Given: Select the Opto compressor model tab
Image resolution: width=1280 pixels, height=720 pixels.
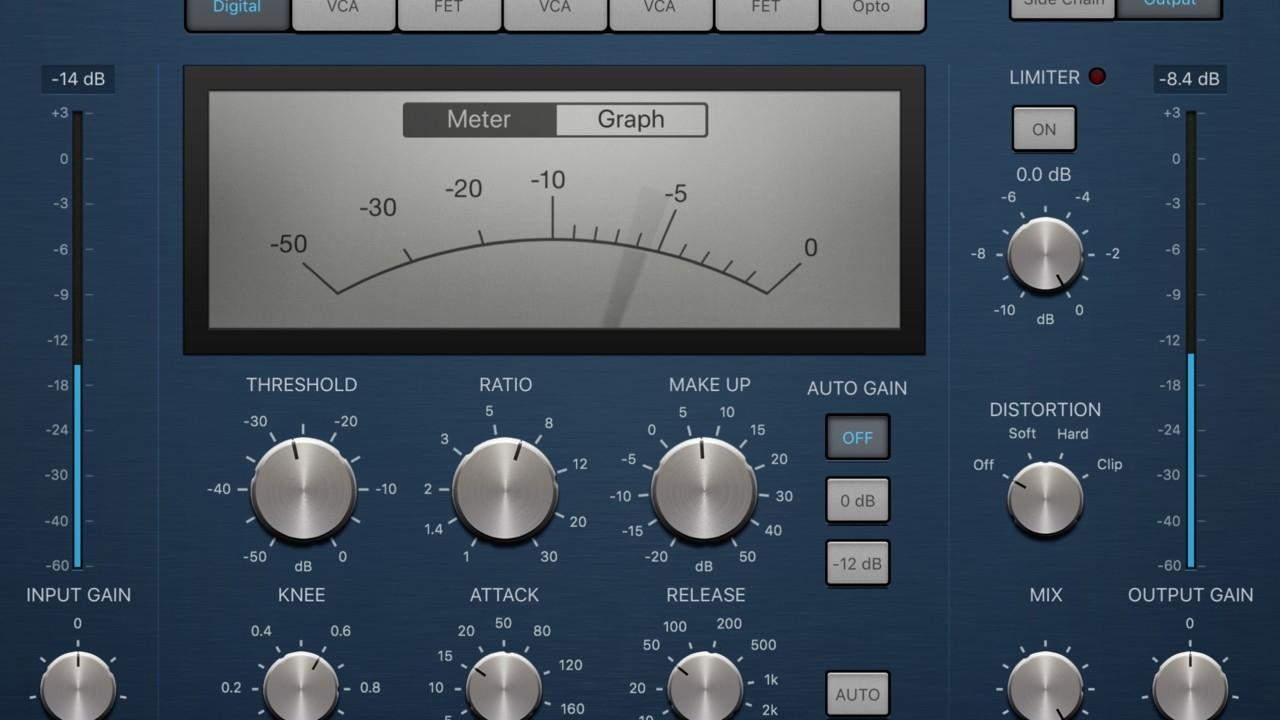Looking at the screenshot, I should coord(872,13).
